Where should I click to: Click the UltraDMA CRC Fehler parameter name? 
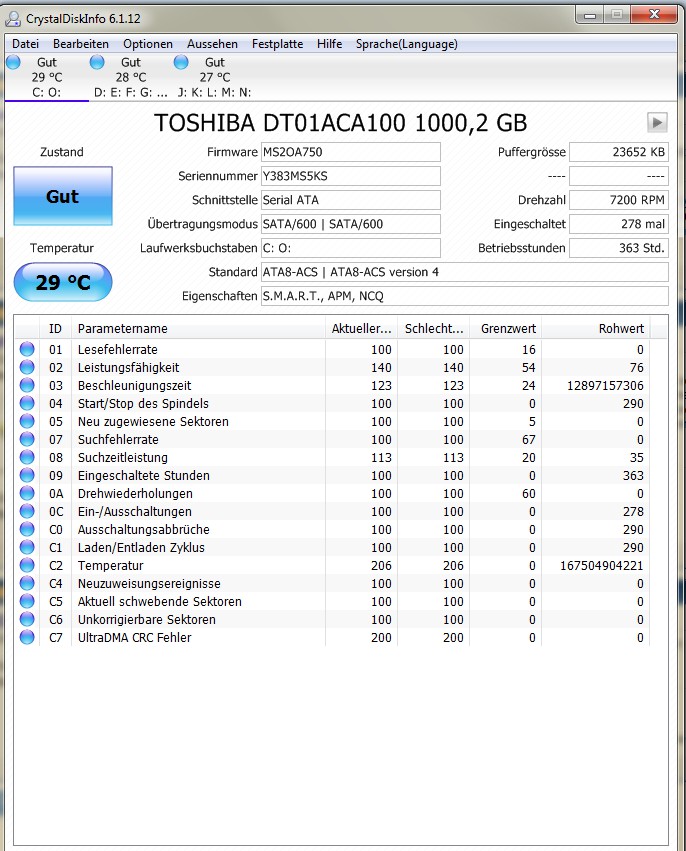pos(135,638)
